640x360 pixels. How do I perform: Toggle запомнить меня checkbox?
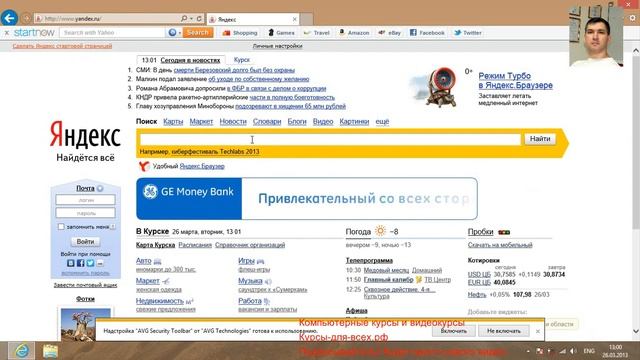61,227
